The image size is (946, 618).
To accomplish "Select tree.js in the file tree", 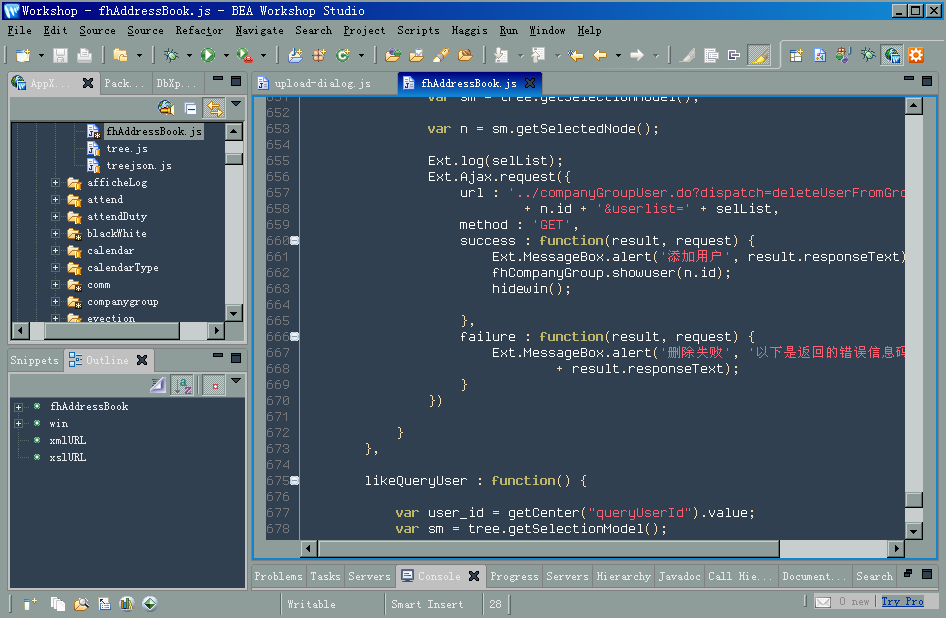I will (x=127, y=148).
